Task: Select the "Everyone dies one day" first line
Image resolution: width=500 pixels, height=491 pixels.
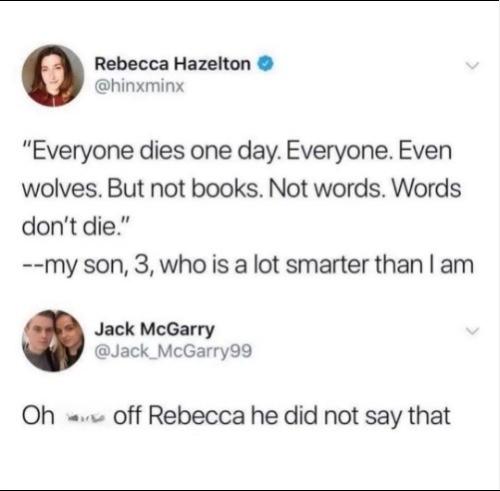Action: pyautogui.click(x=237, y=151)
